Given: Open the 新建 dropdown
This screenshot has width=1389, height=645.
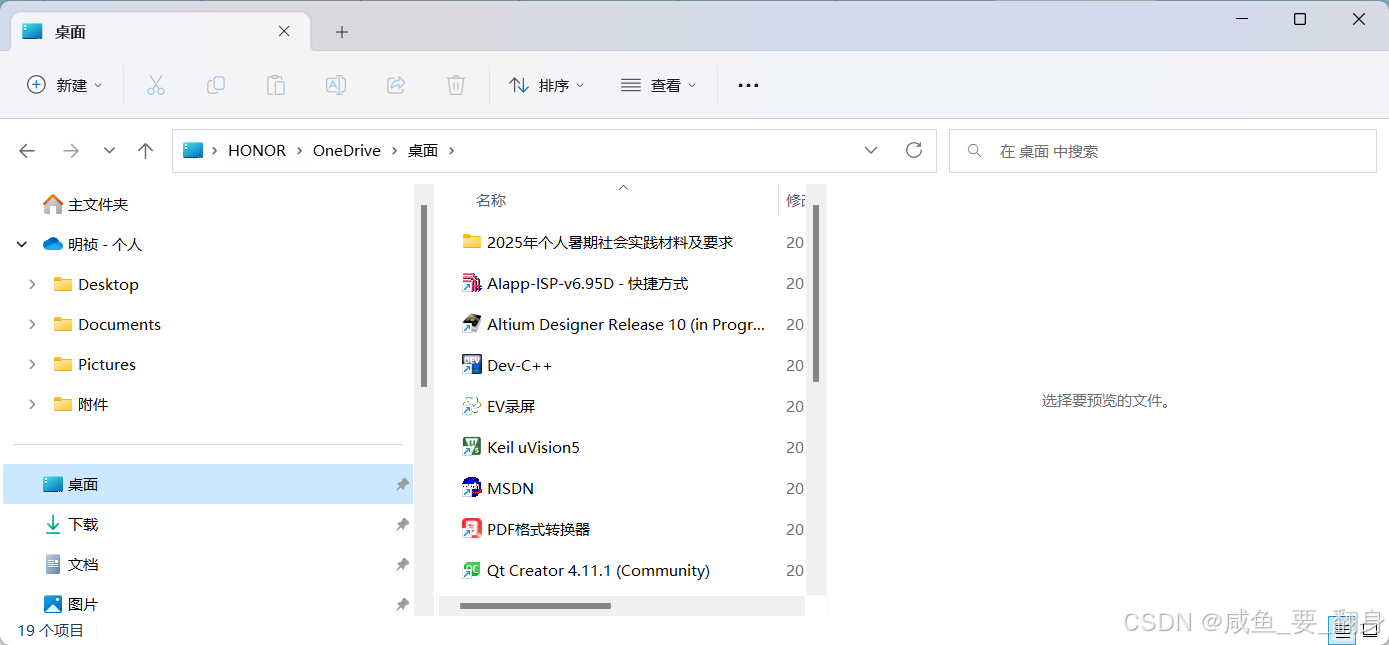Looking at the screenshot, I should point(65,86).
